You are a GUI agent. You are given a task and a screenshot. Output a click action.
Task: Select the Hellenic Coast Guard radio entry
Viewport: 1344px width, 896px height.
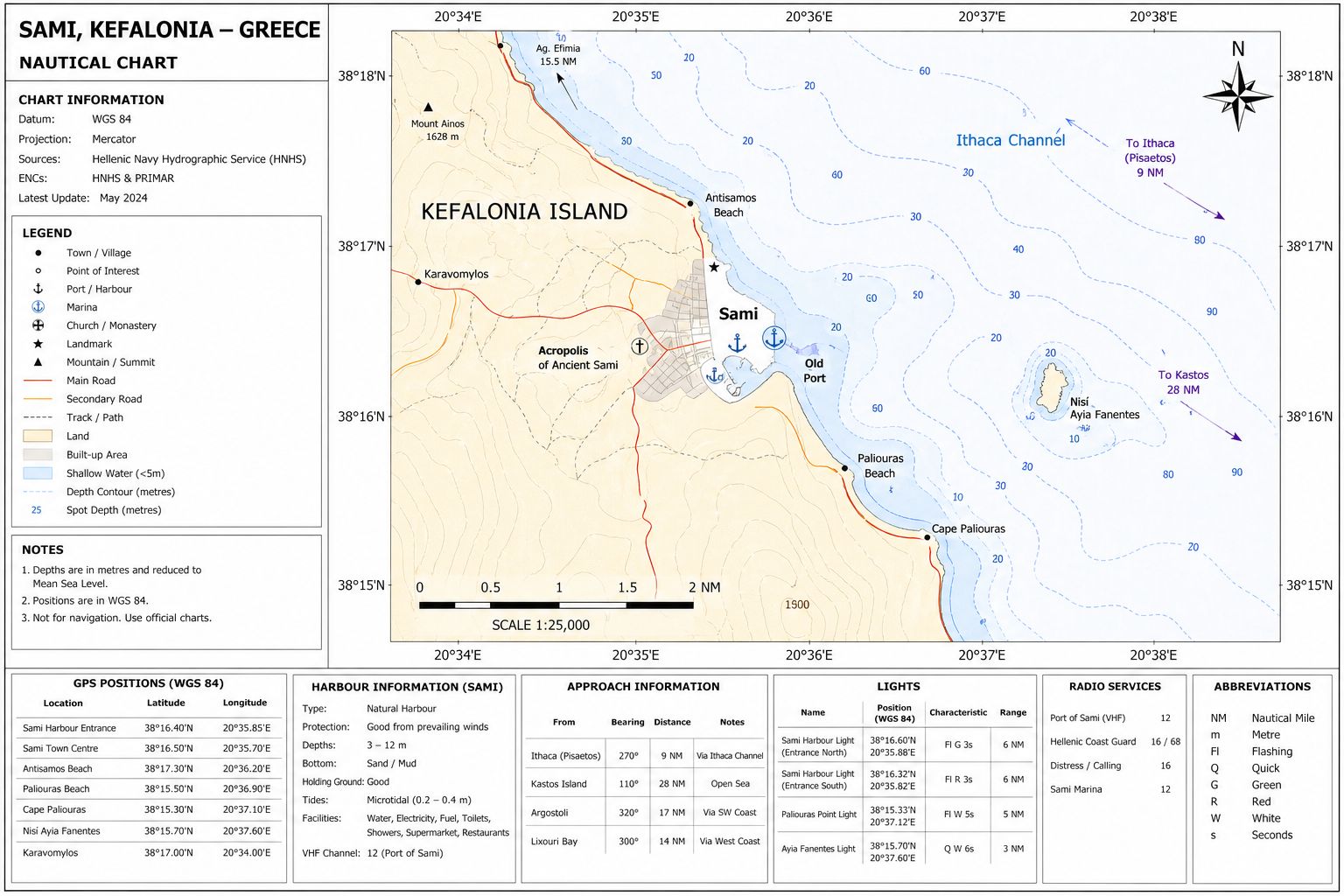coord(1114,741)
